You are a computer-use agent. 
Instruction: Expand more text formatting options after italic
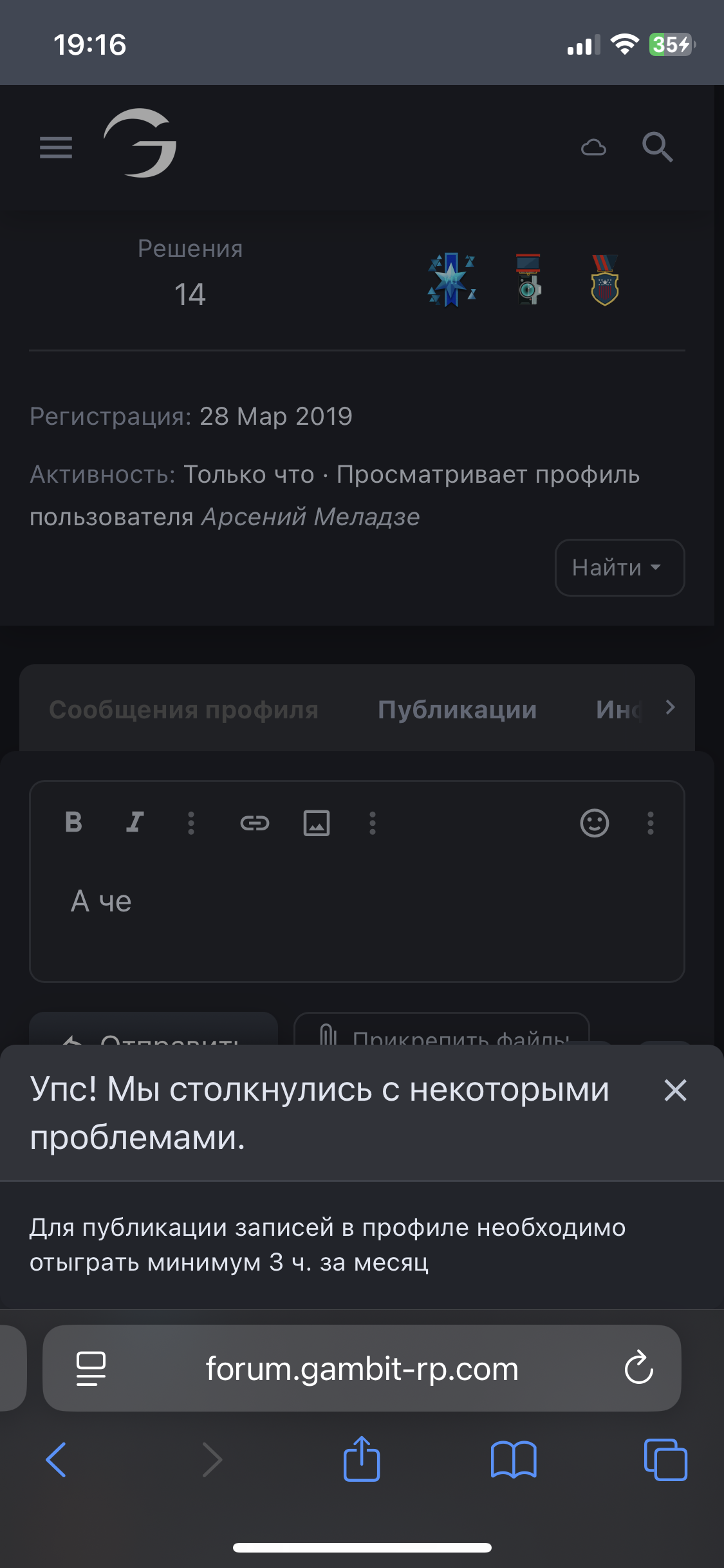coord(191,823)
